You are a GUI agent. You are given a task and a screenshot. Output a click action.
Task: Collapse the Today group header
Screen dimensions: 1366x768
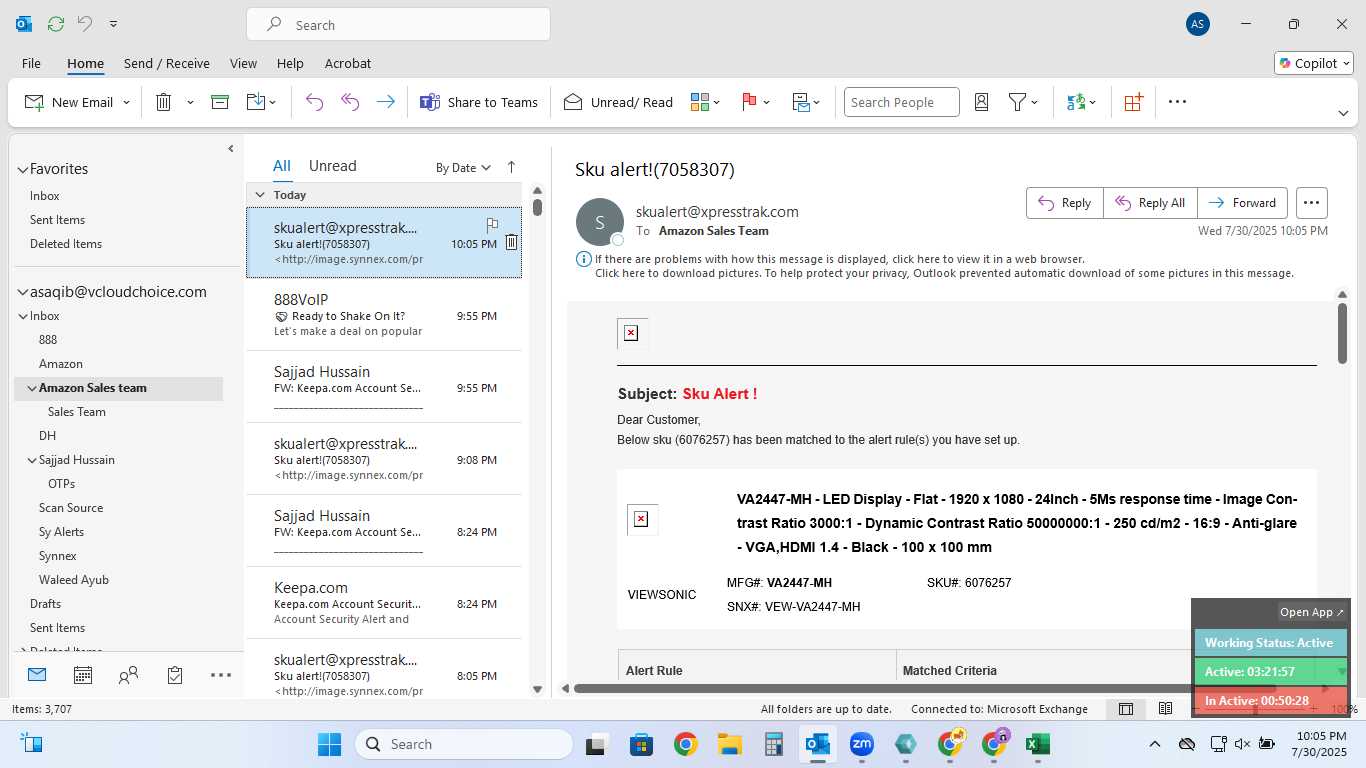[260, 195]
